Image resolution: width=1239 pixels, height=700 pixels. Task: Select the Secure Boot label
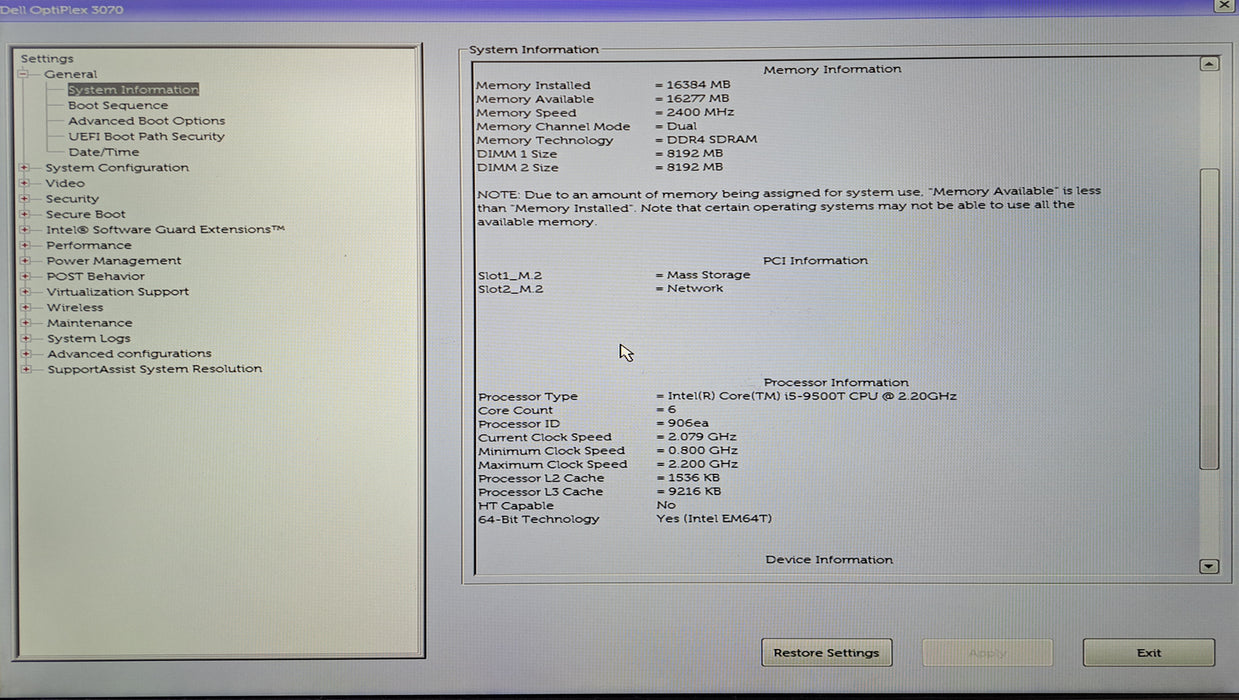point(86,214)
